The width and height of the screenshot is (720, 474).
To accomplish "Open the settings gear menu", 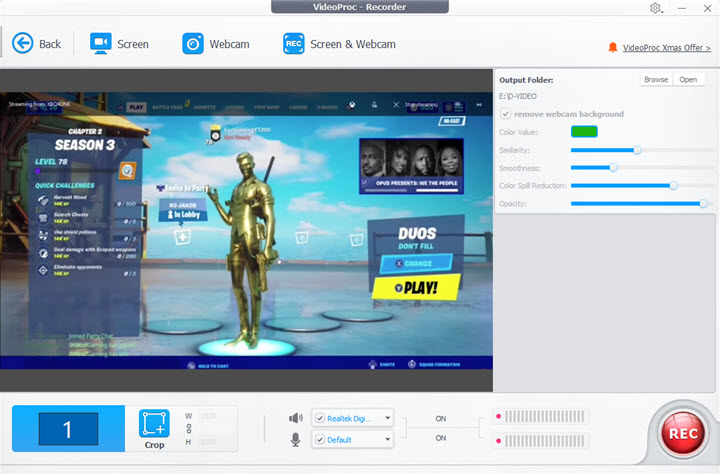I will 656,8.
